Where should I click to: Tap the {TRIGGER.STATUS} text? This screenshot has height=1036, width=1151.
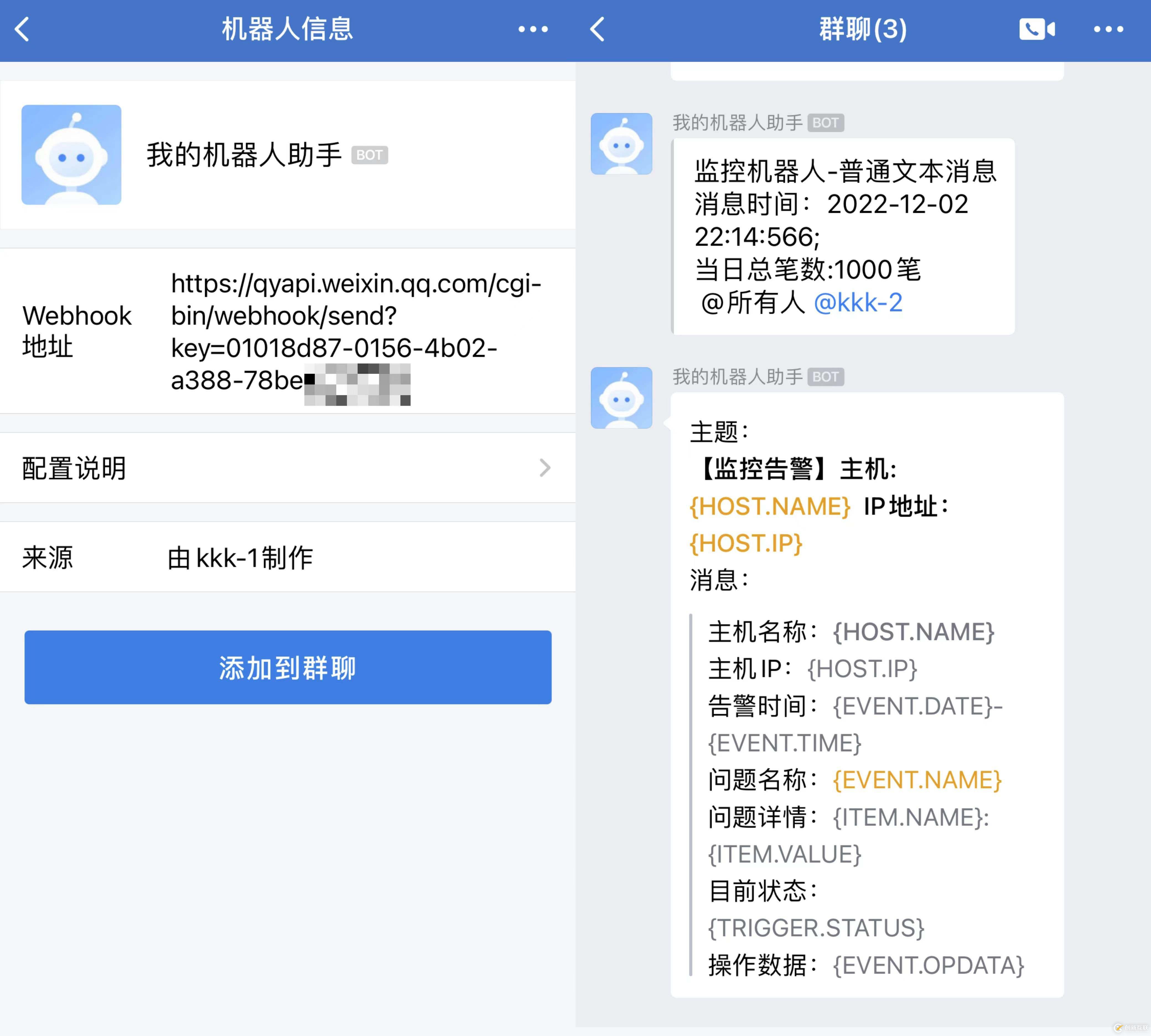point(816,928)
